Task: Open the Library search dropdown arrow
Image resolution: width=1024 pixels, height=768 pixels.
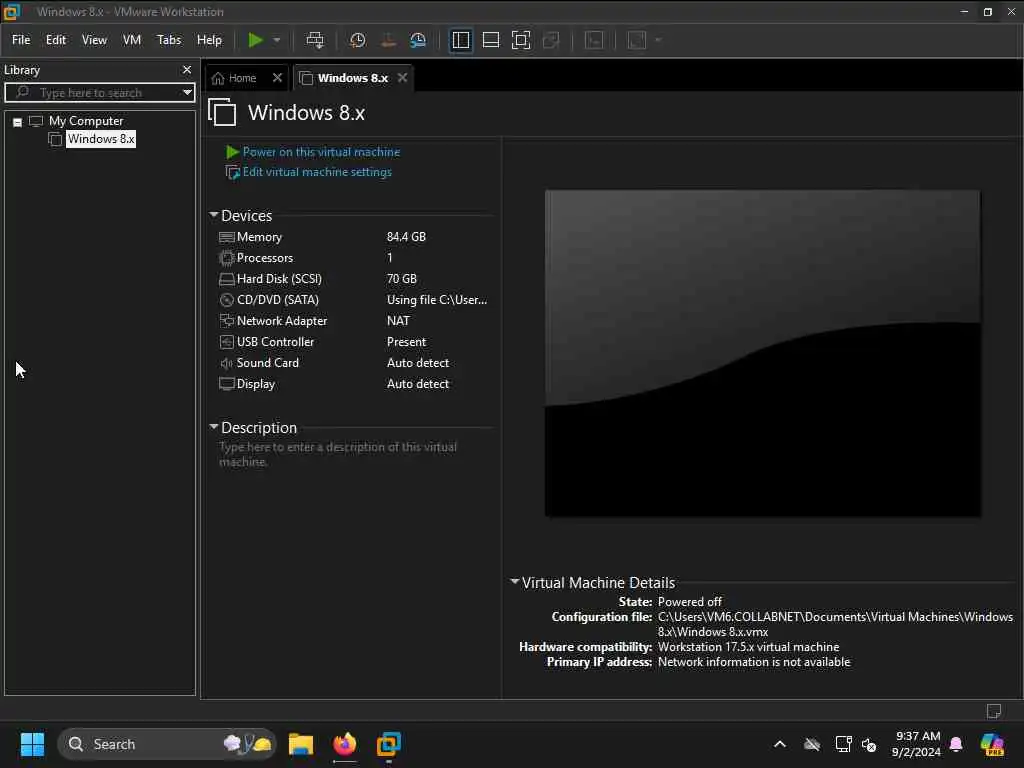Action: tap(187, 93)
